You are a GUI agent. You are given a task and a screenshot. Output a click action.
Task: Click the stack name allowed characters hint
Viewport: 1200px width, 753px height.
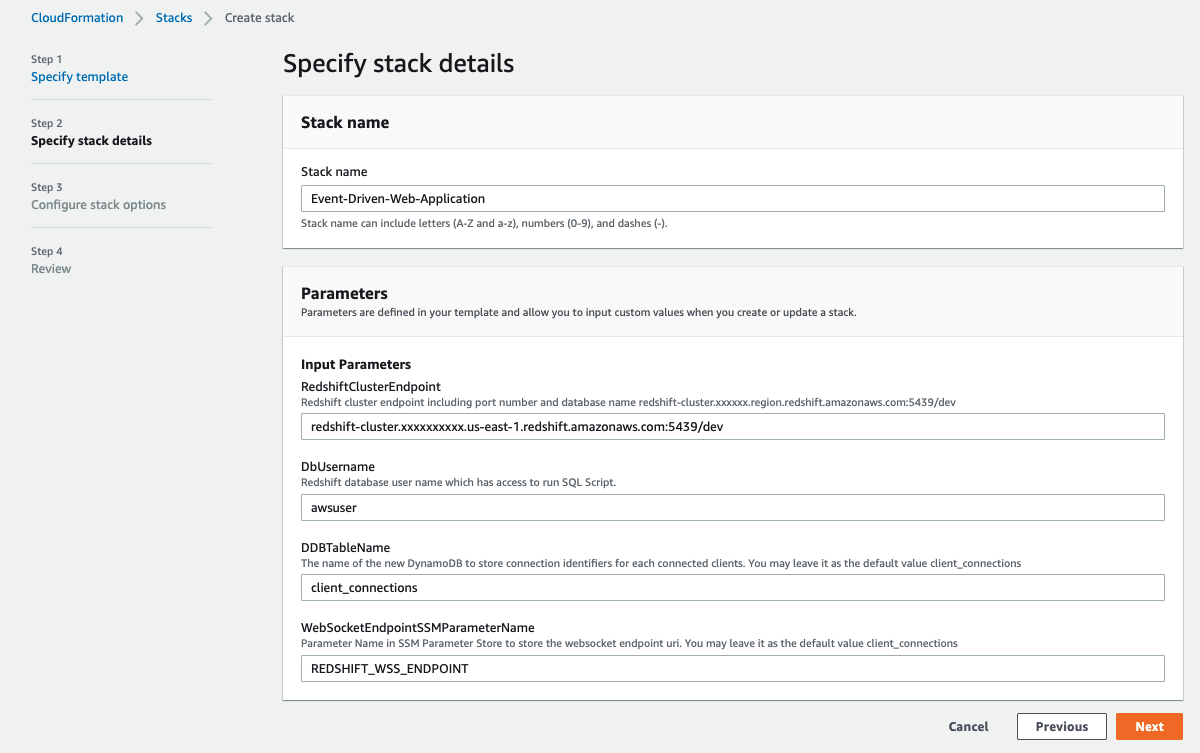484,224
